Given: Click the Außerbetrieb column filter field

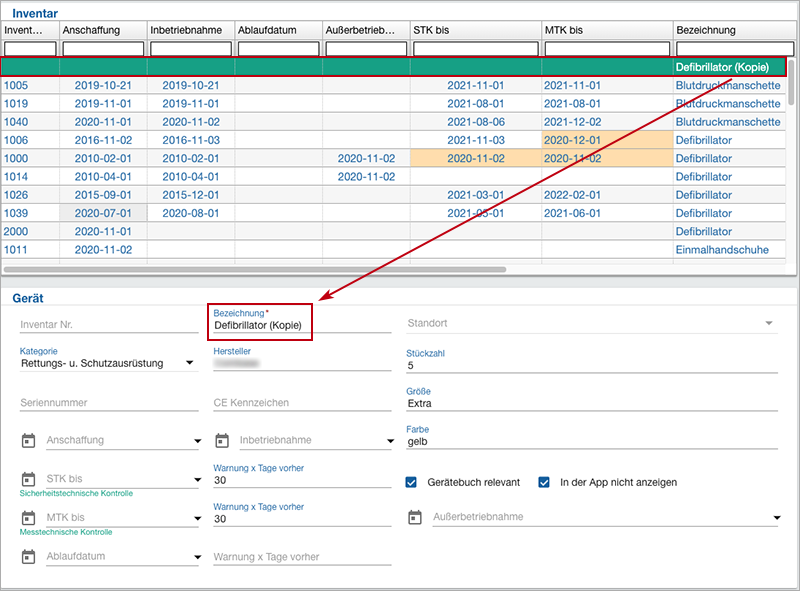Looking at the screenshot, I should click(x=366, y=48).
